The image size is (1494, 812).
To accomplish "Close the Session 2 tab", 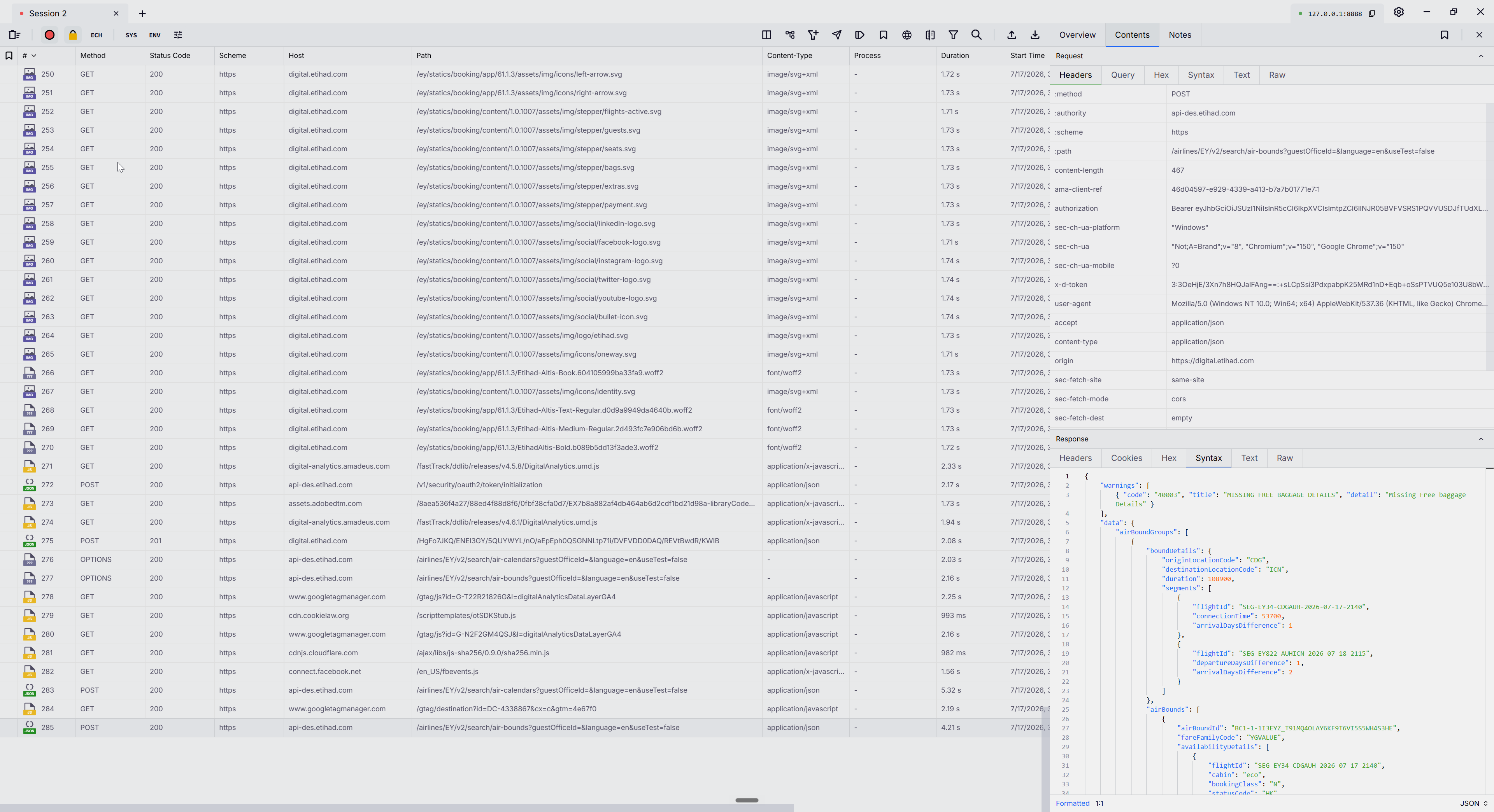I will point(116,13).
